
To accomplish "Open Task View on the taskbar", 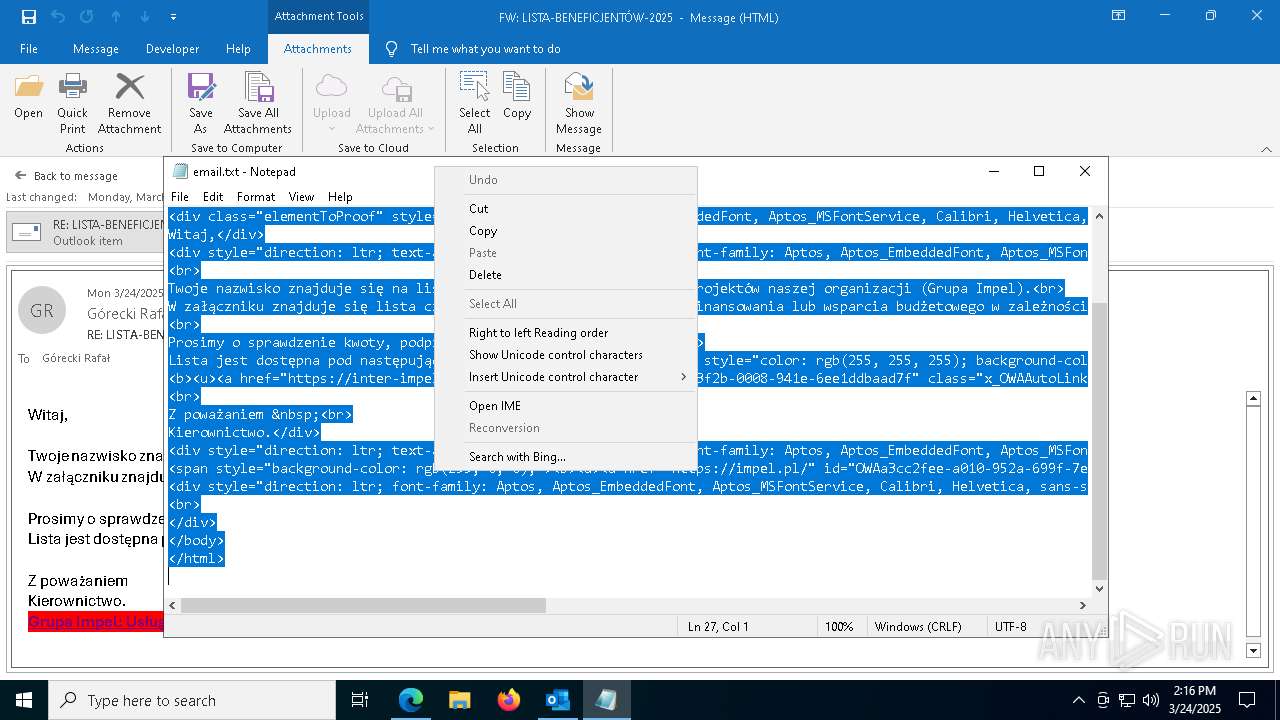I will (360, 700).
